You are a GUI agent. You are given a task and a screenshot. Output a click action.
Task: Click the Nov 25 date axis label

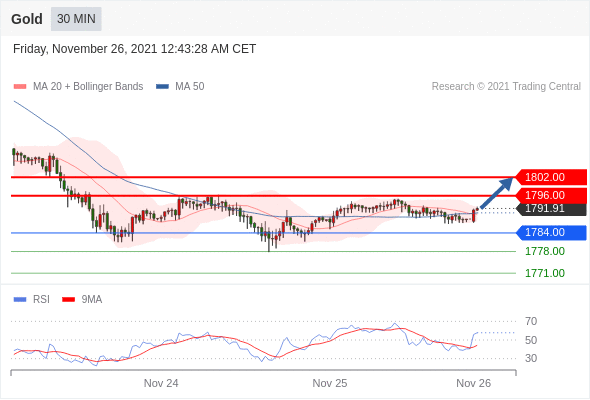pyautogui.click(x=330, y=383)
